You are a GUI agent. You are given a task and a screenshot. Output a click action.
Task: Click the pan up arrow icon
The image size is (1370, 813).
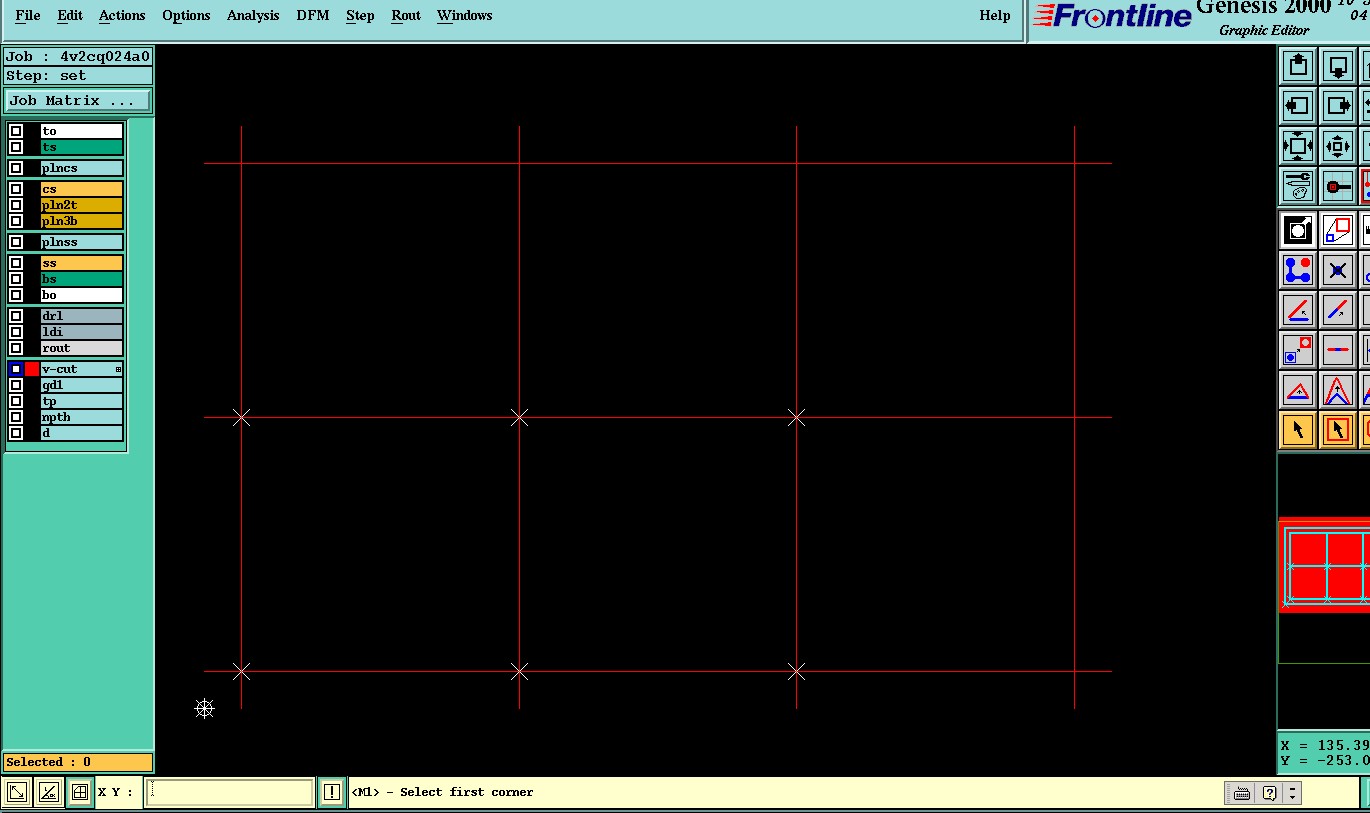tap(1297, 66)
